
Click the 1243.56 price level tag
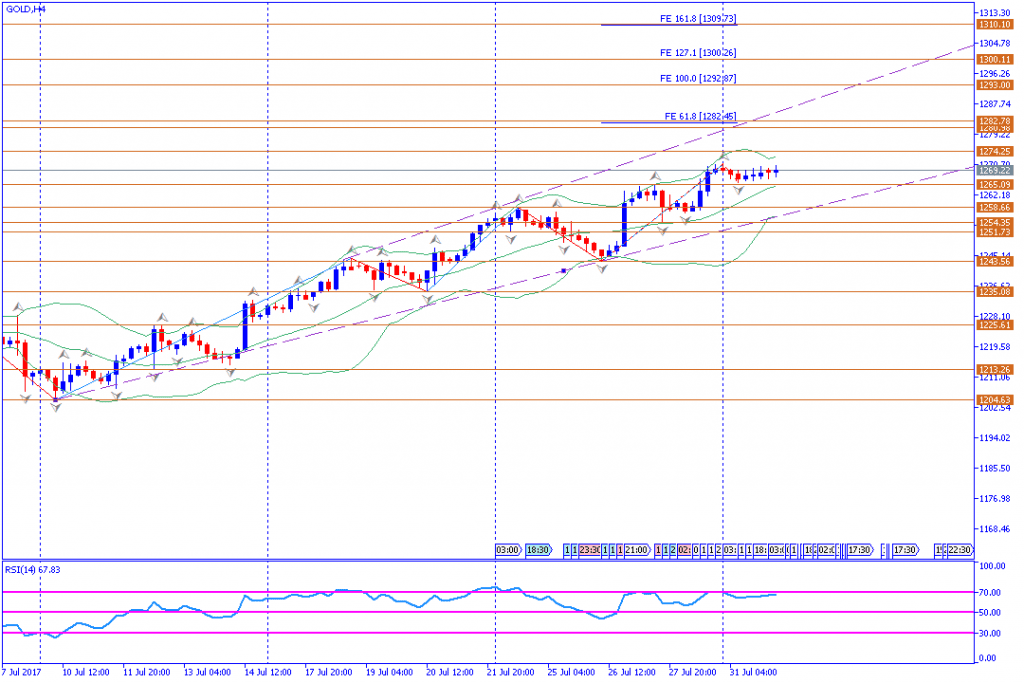click(x=995, y=262)
